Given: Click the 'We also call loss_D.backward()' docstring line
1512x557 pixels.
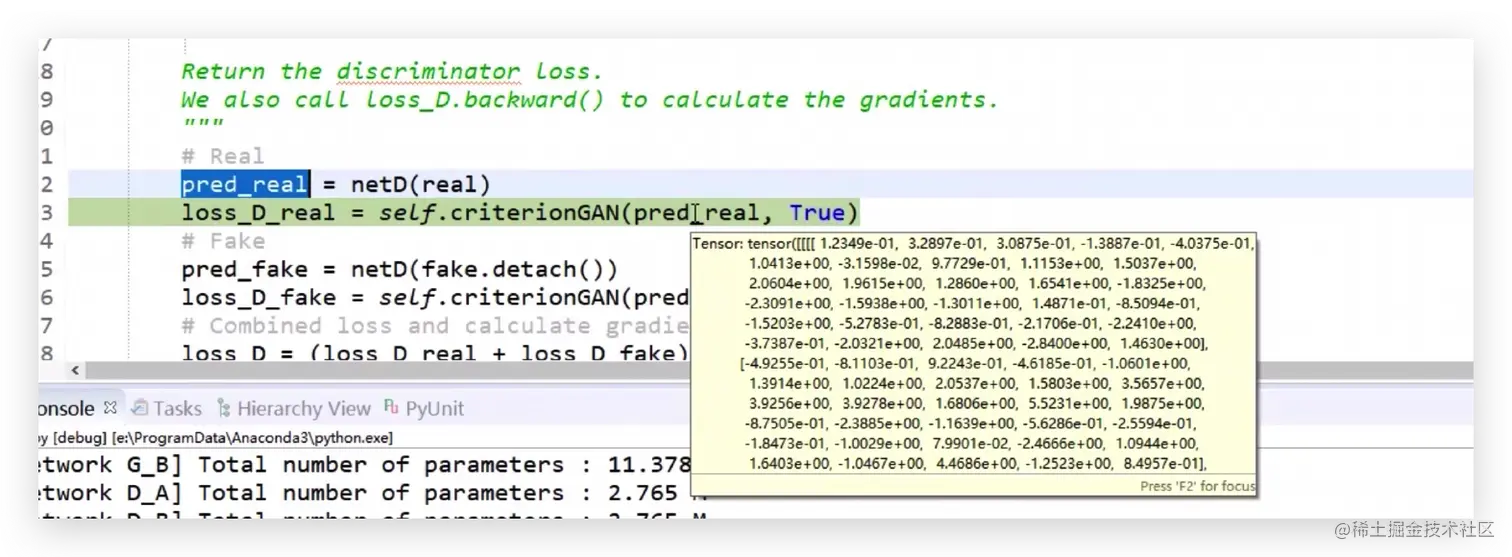Looking at the screenshot, I should point(590,99).
